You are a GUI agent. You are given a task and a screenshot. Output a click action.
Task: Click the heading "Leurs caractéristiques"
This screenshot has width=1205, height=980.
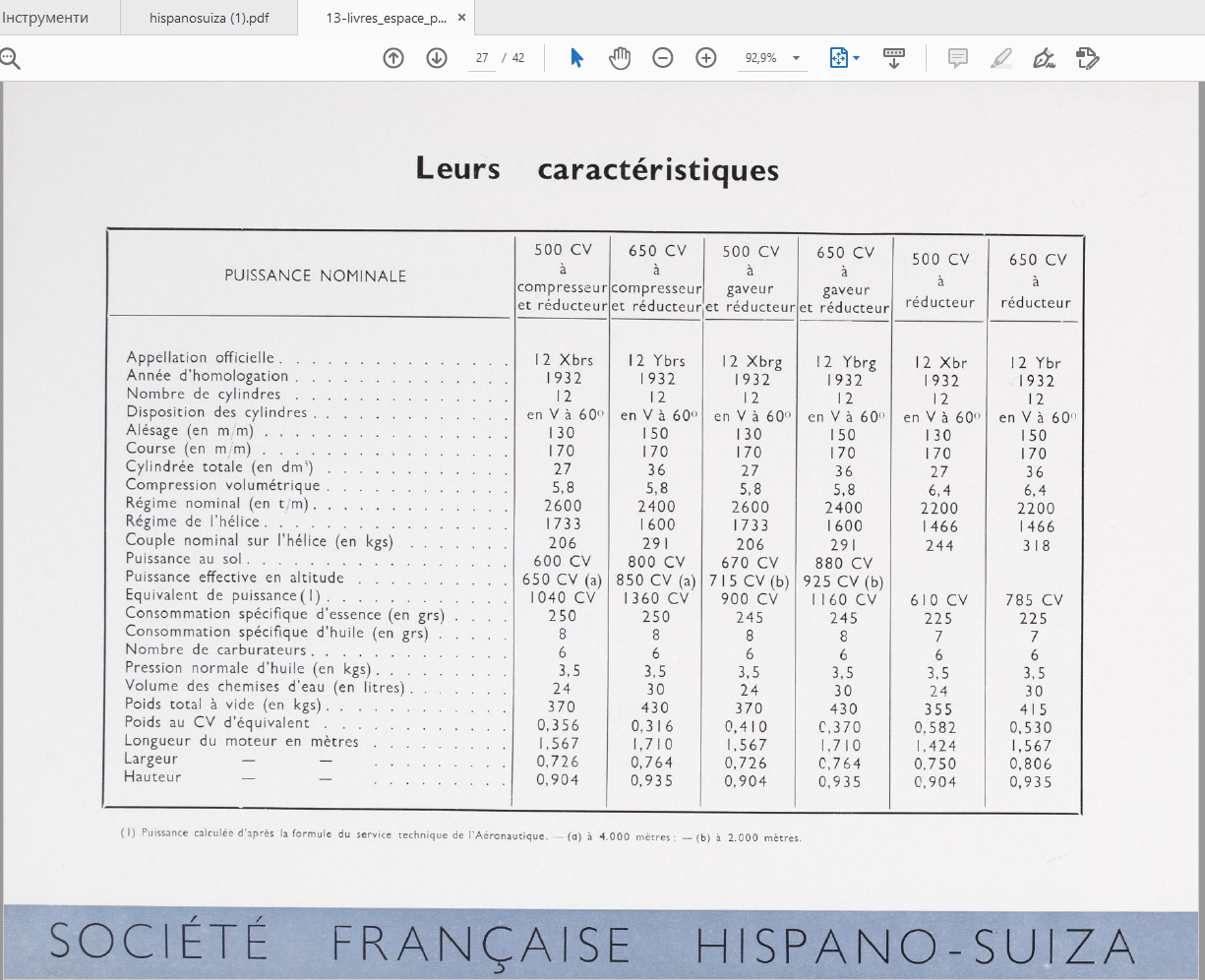click(597, 169)
